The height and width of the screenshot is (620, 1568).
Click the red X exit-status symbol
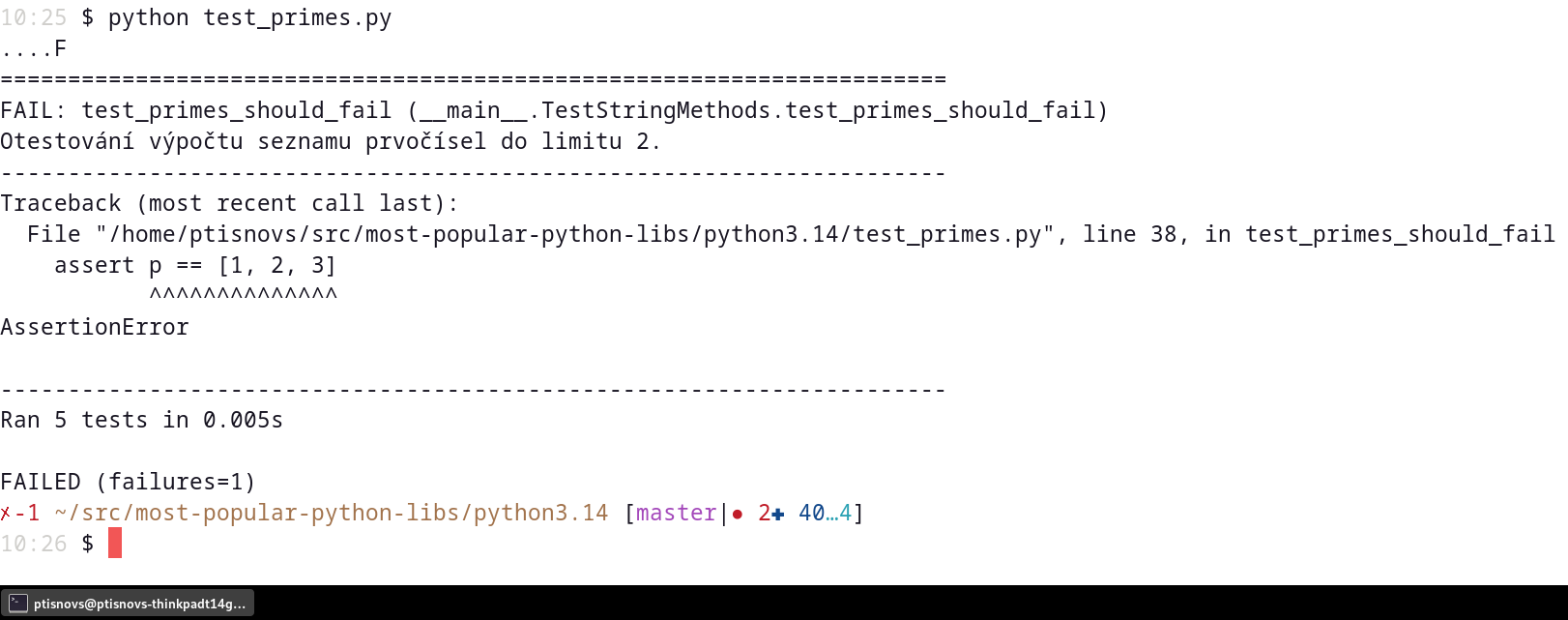(x=6, y=514)
